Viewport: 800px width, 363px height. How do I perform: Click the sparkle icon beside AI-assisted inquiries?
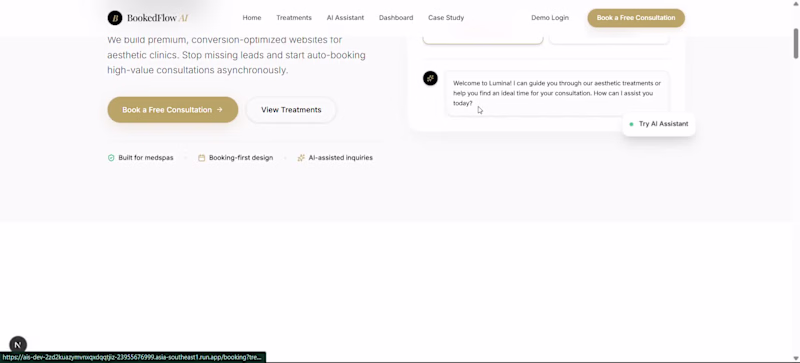coord(301,158)
